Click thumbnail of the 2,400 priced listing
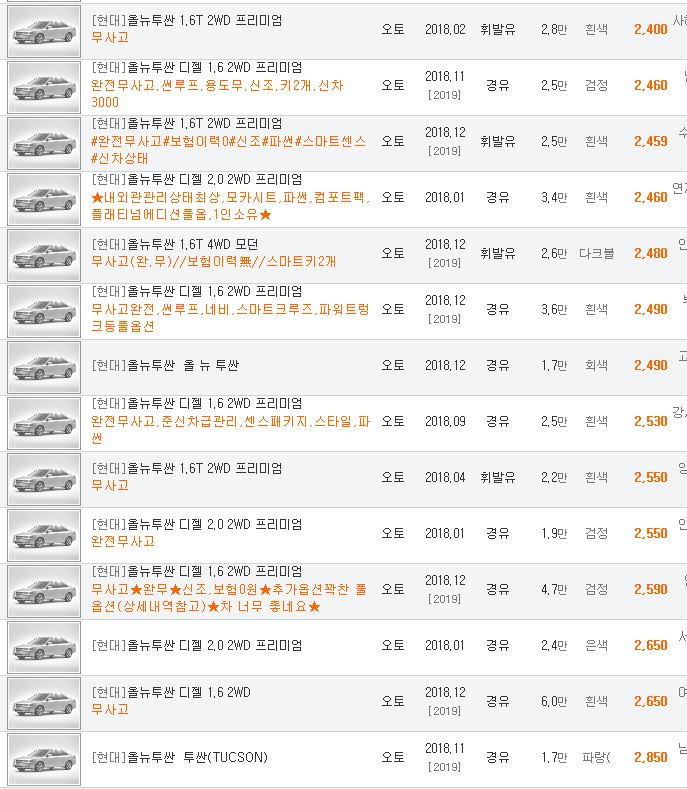Image resolution: width=687 pixels, height=789 pixels. (x=43, y=31)
